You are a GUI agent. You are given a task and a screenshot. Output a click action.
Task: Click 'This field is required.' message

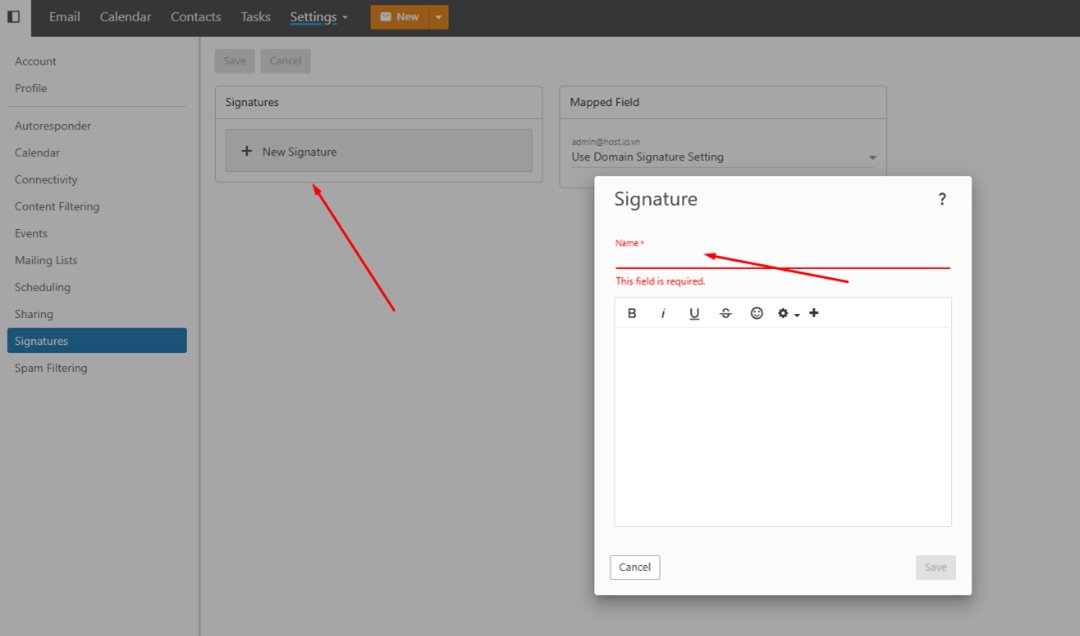(x=660, y=281)
